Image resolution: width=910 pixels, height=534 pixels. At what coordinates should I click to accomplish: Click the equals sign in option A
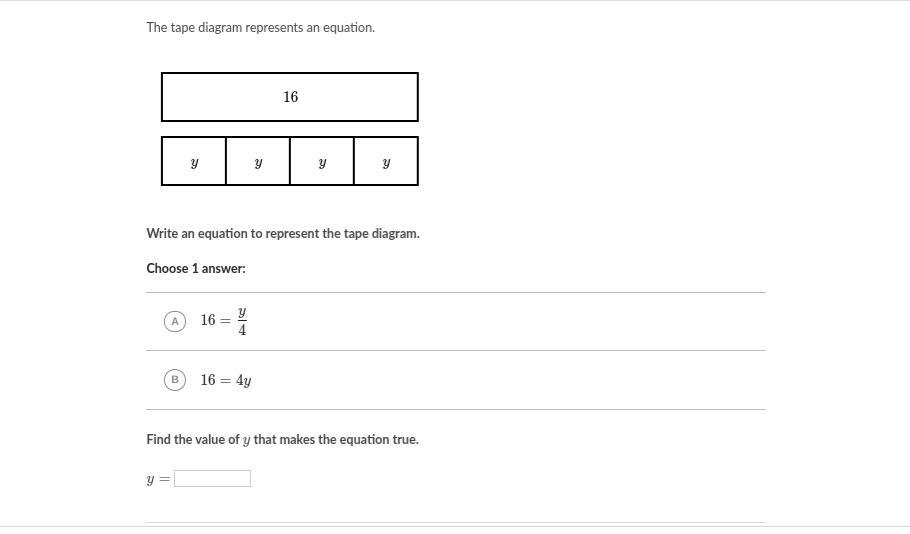tap(226, 321)
